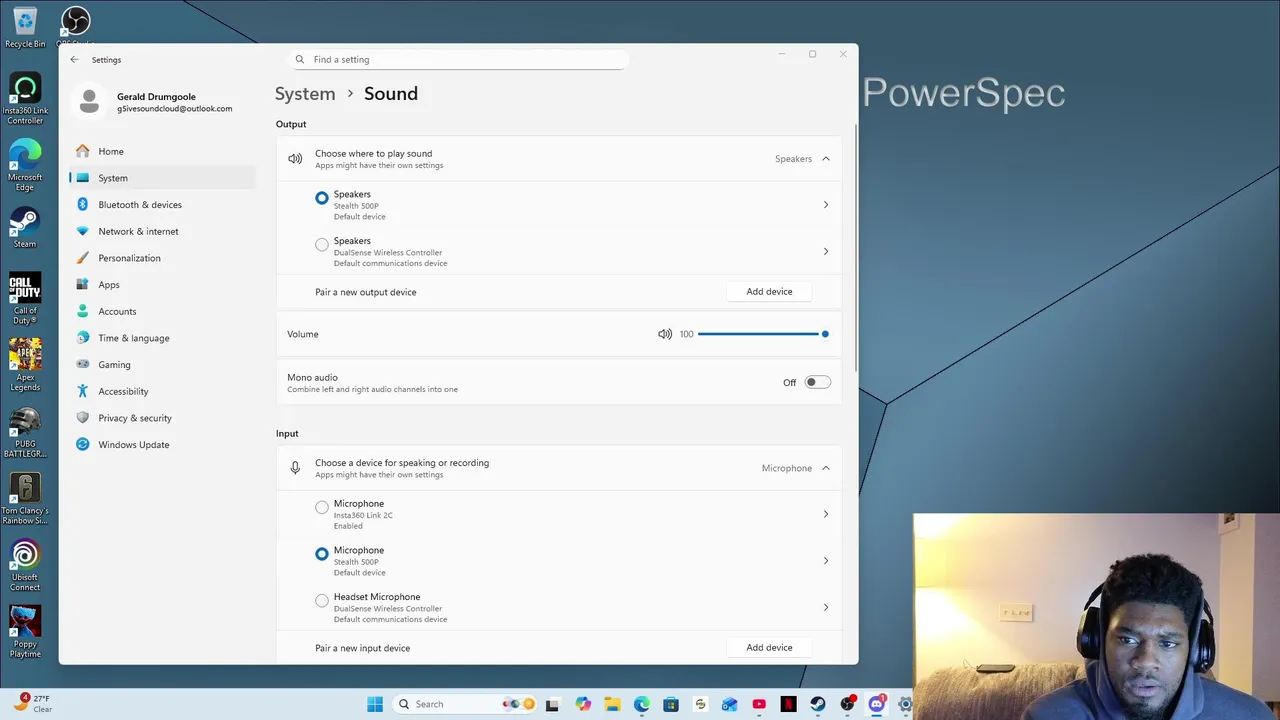The height and width of the screenshot is (720, 1280).
Task: Open YouTube app from taskbar
Action: 759,704
